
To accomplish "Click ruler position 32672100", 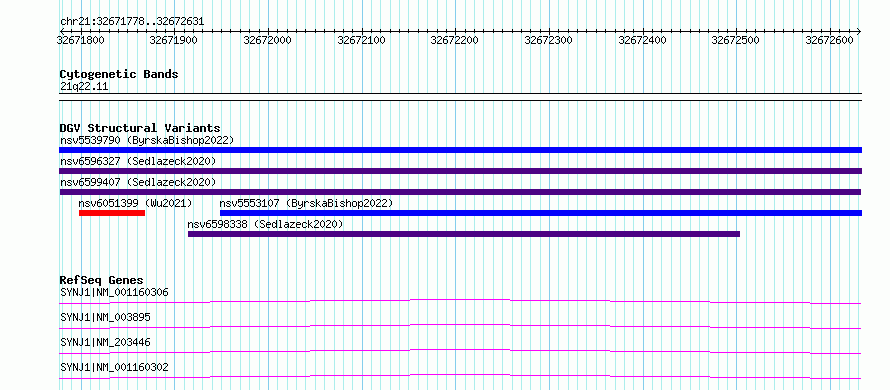I will coord(362,40).
